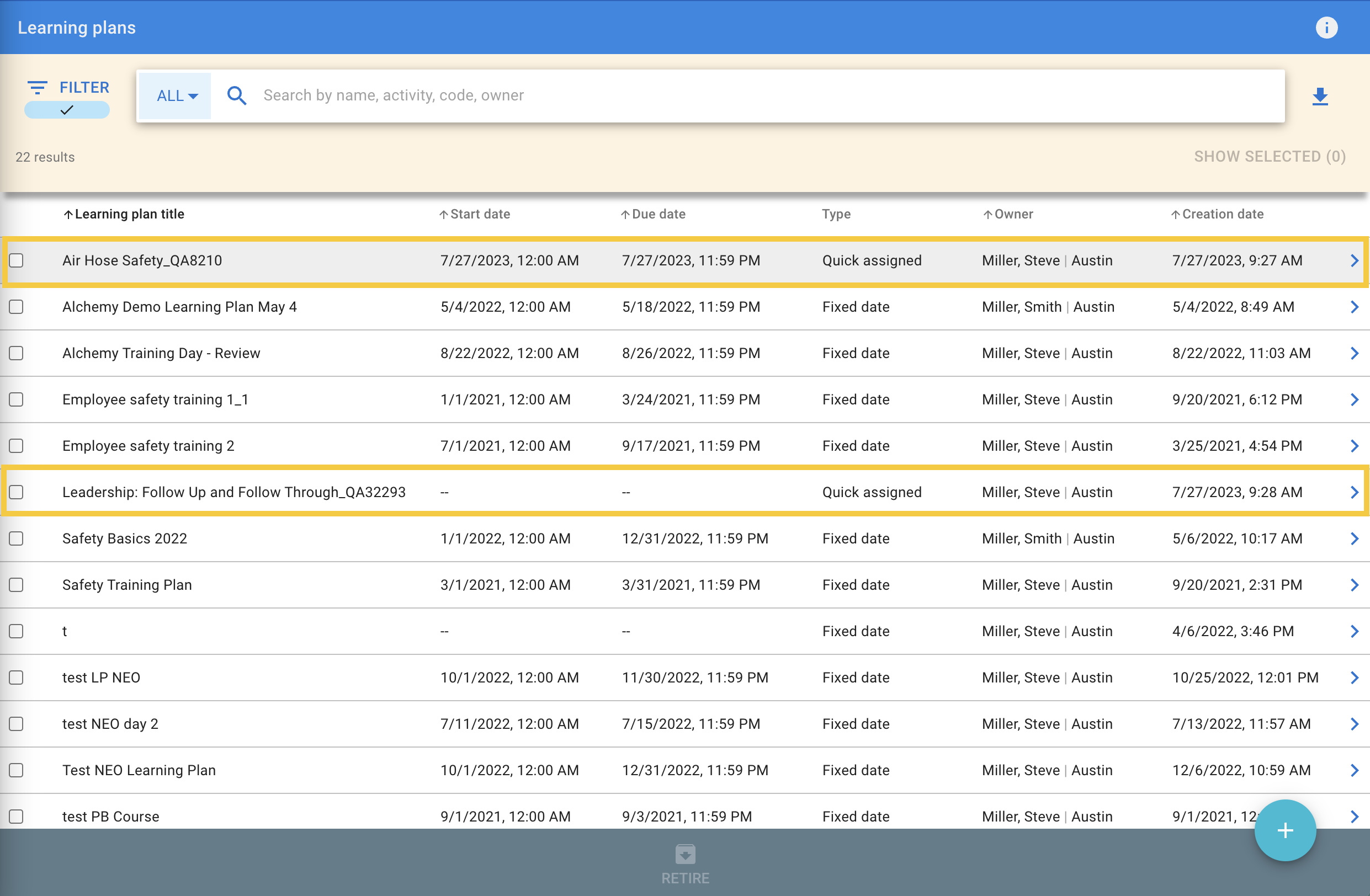Select Alchemy Demo Learning Plan May 4 checkbox
The height and width of the screenshot is (896, 1370).
tap(16, 307)
